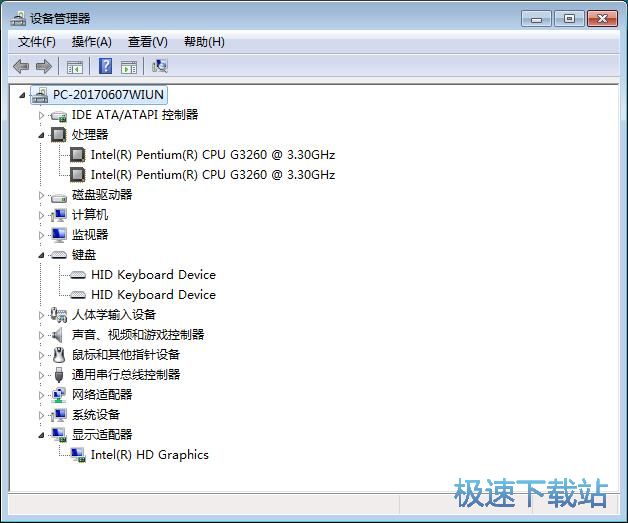Click second HID Keyboard Device icon
Viewport: 628px width, 523px height.
click(x=77, y=295)
